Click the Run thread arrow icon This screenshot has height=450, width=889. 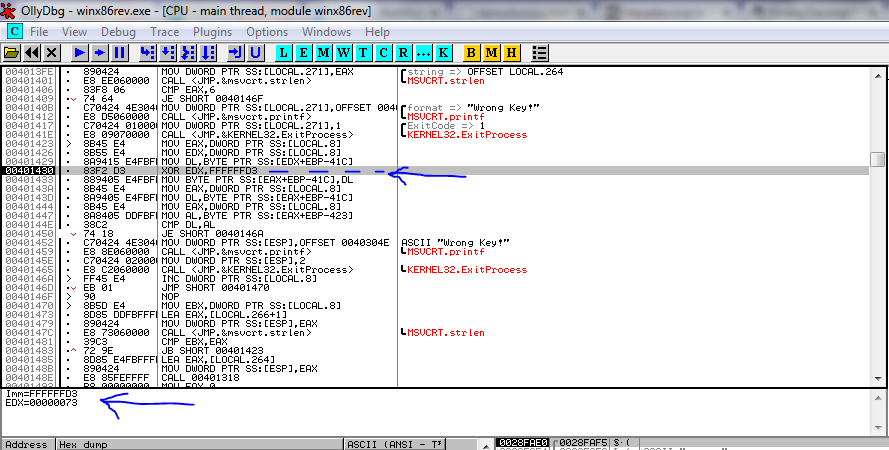click(100, 53)
